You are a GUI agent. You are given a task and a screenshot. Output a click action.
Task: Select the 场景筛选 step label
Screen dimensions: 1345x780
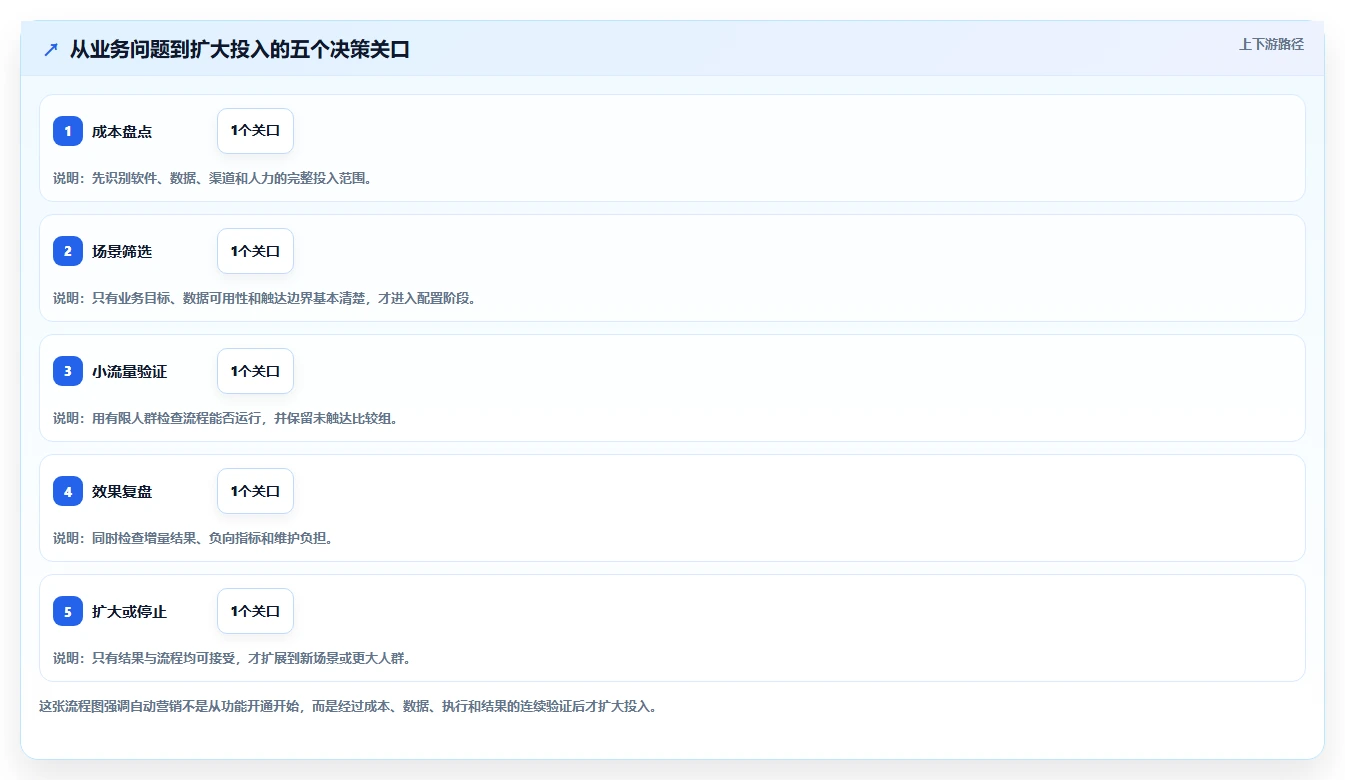pyautogui.click(x=122, y=251)
